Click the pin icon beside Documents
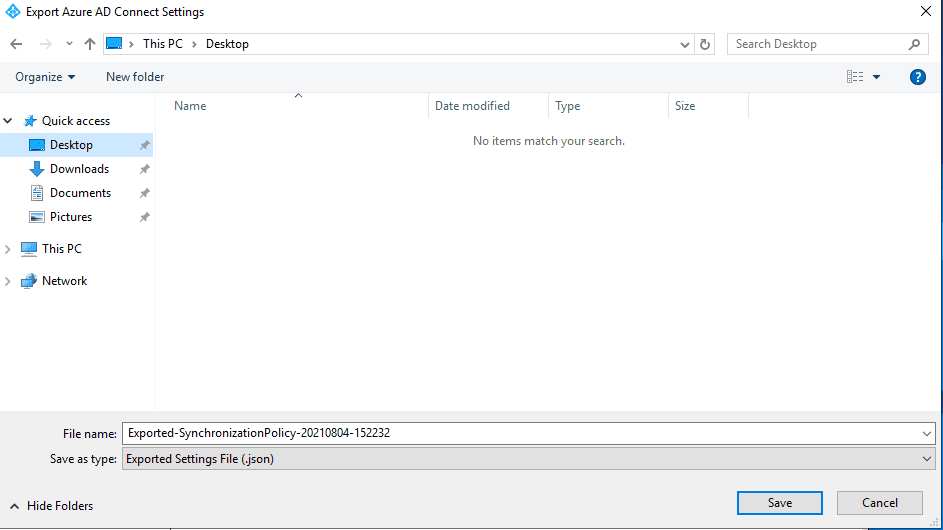This screenshot has height=530, width=943. click(144, 193)
